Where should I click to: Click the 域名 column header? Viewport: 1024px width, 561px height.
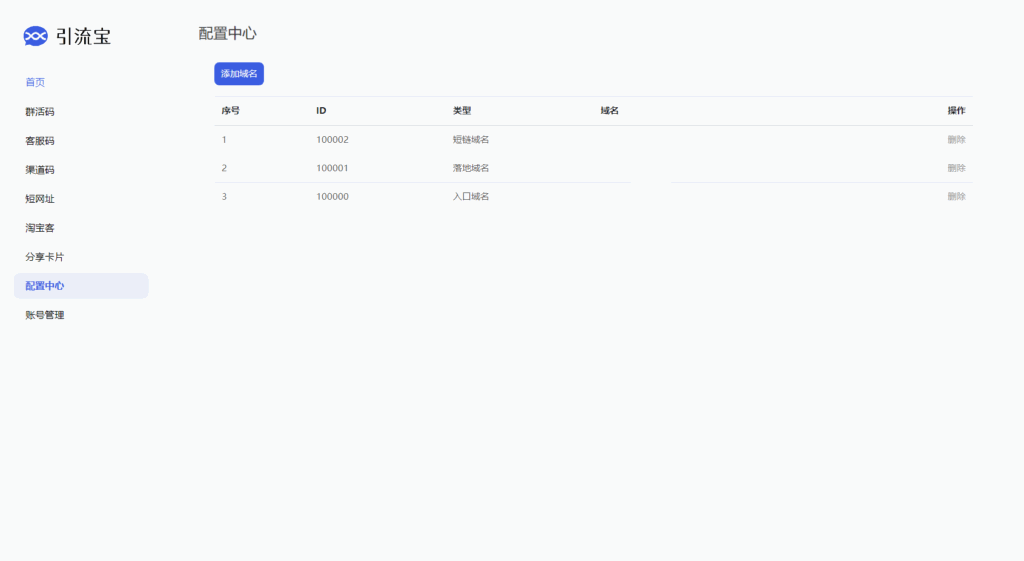point(609,111)
